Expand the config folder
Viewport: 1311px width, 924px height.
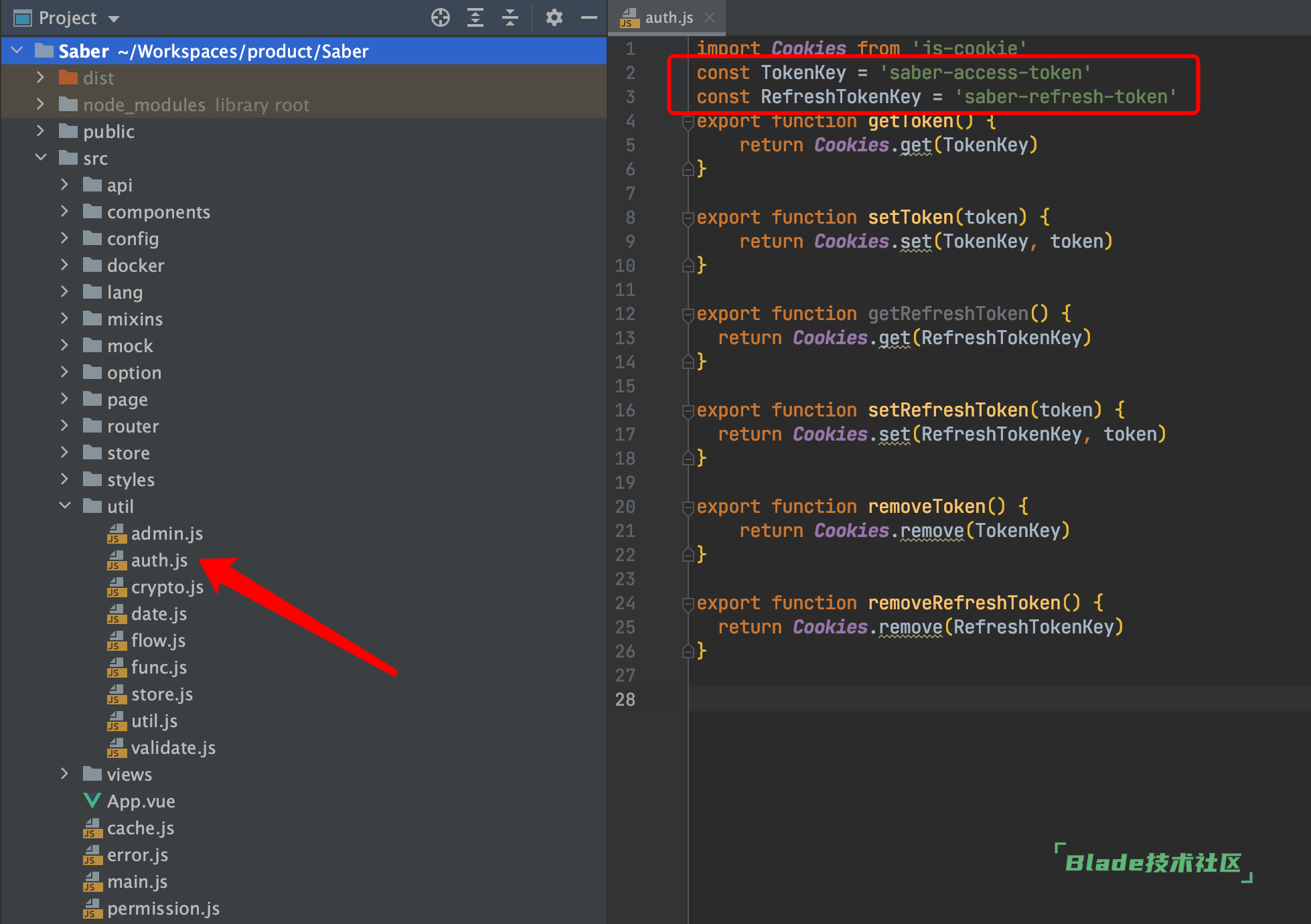[x=64, y=238]
